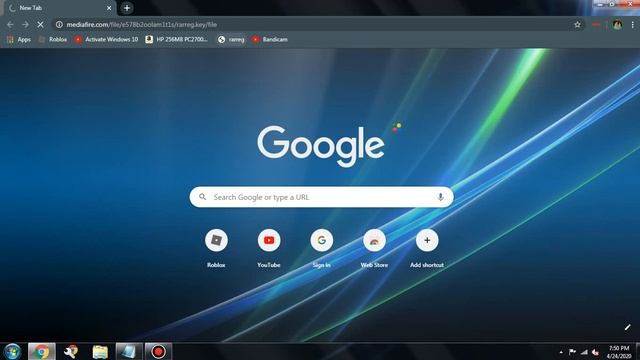The height and width of the screenshot is (360, 640).
Task: Open the rarreg bookmark
Action: pos(231,40)
